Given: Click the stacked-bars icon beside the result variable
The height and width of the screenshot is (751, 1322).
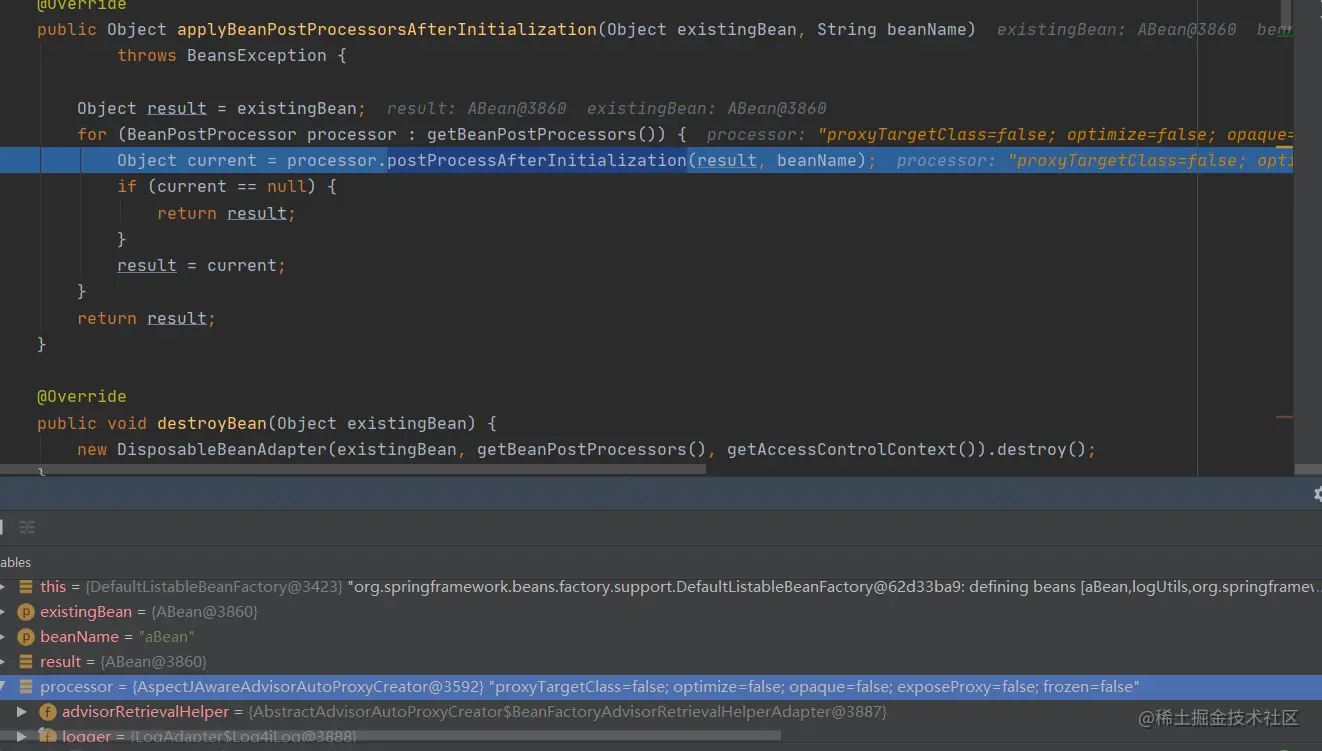Looking at the screenshot, I should tap(26, 662).
